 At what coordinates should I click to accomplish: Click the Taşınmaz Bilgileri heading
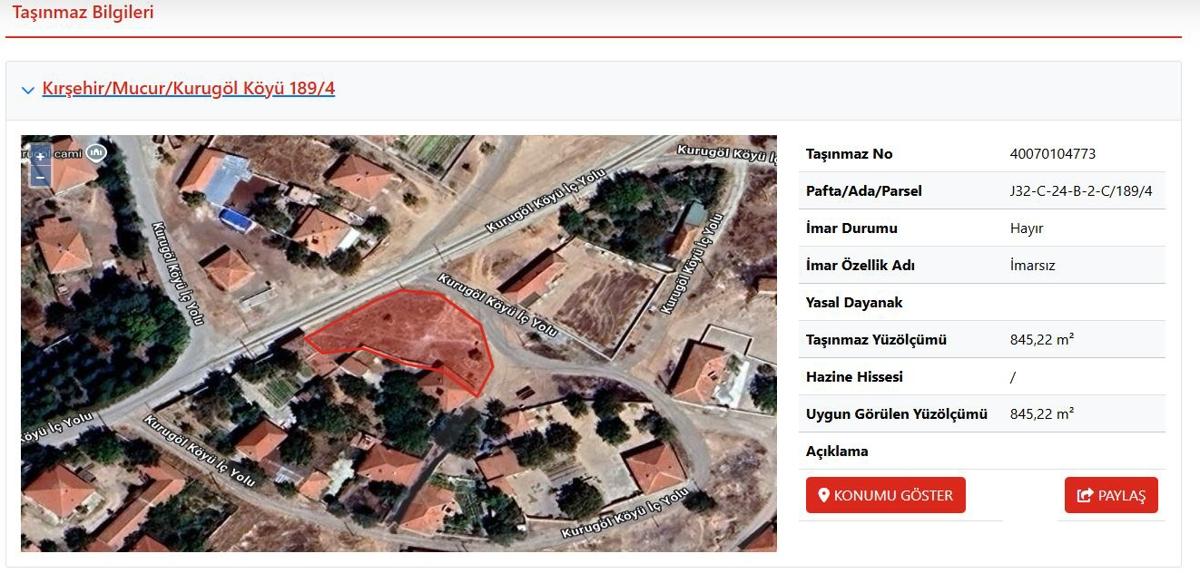[83, 13]
